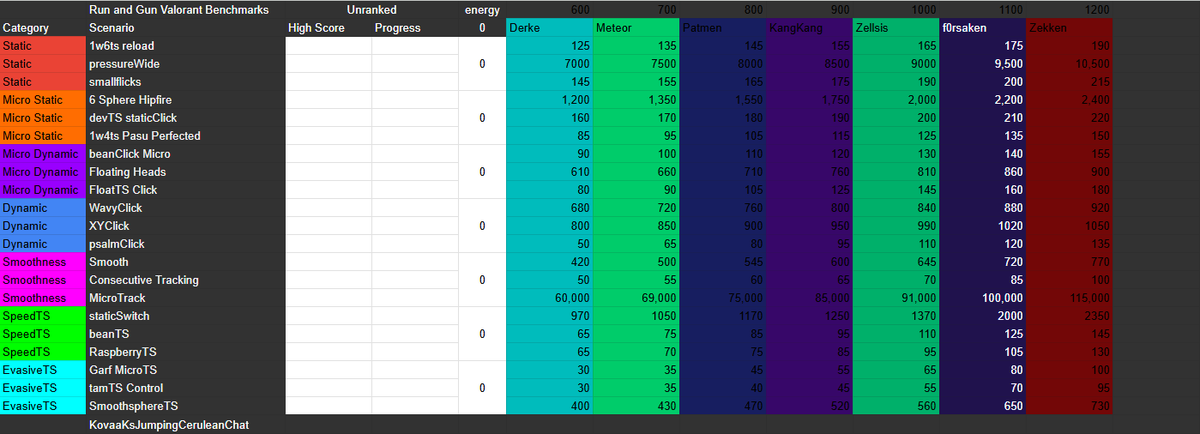
Task: Click the Zellsis threshold 990 for XYClick
Action: (x=895, y=225)
